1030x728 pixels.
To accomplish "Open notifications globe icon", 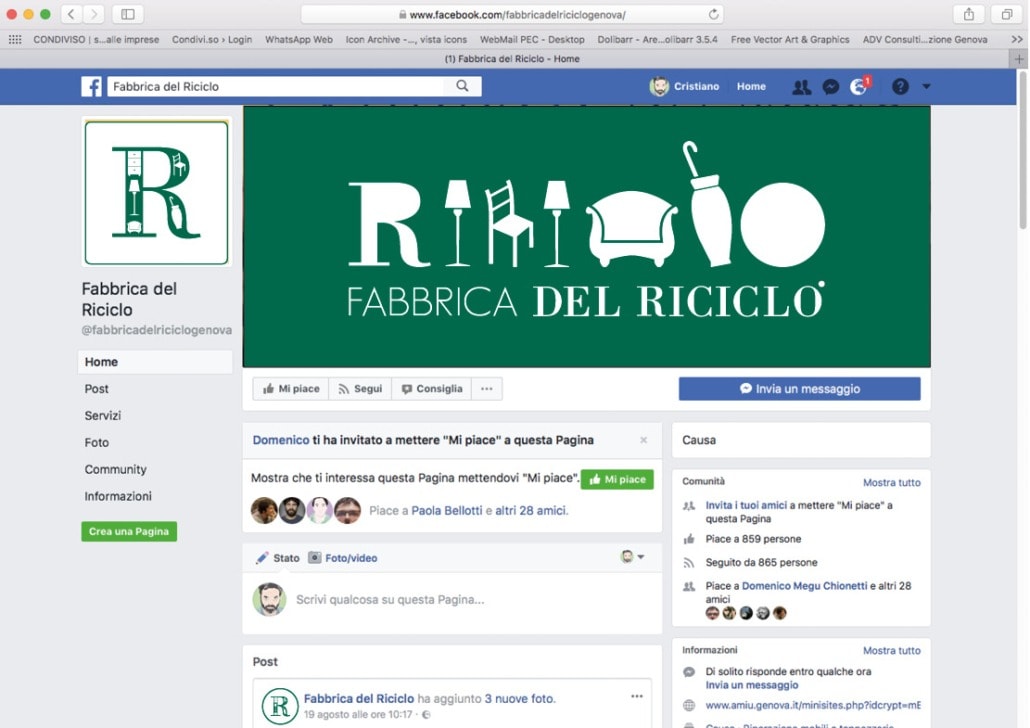I will 858,87.
